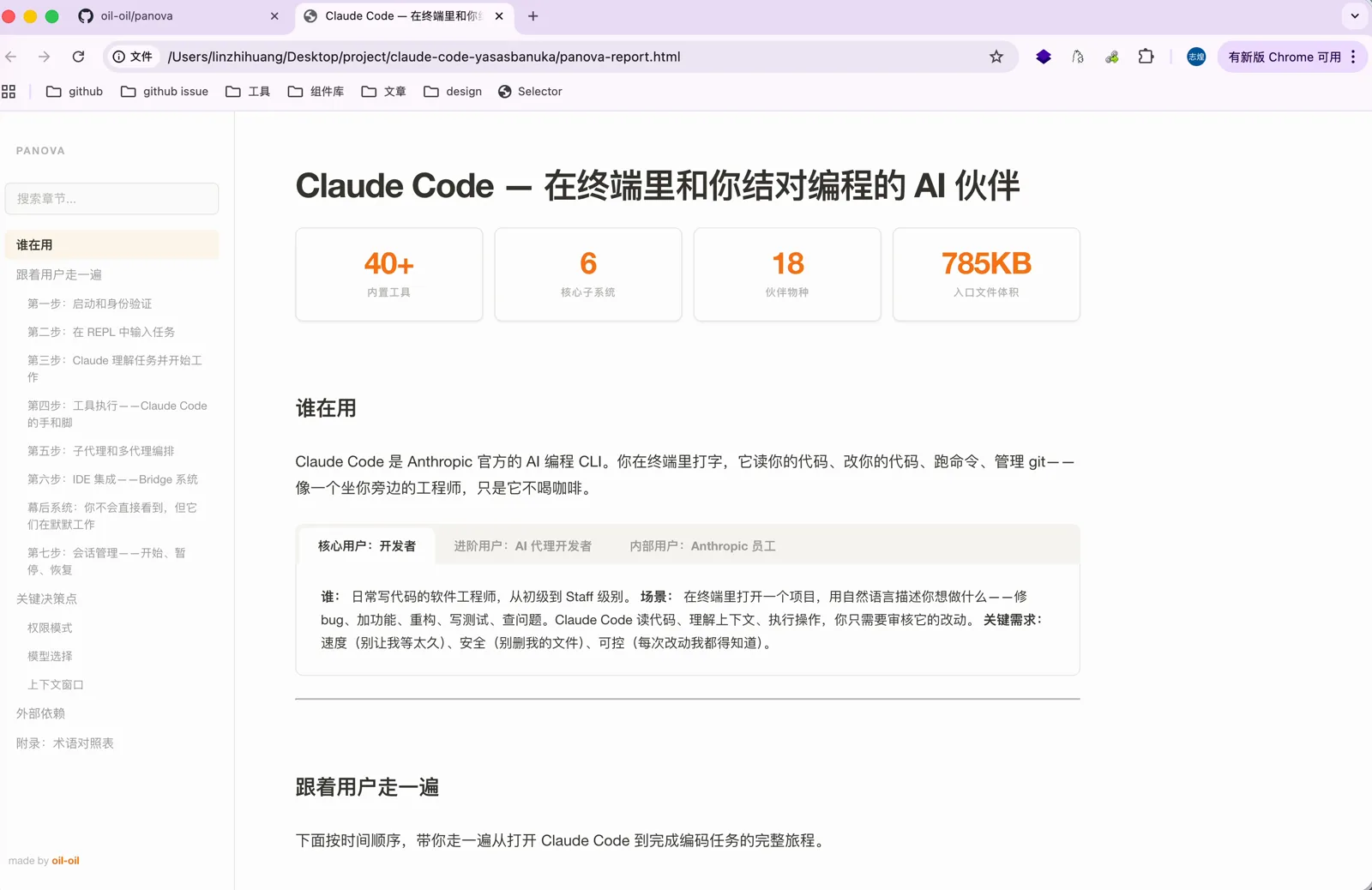Image resolution: width=1372 pixels, height=890 pixels.
Task: Switch to 内部用户：Anthropic 员工 tab
Action: 702,546
